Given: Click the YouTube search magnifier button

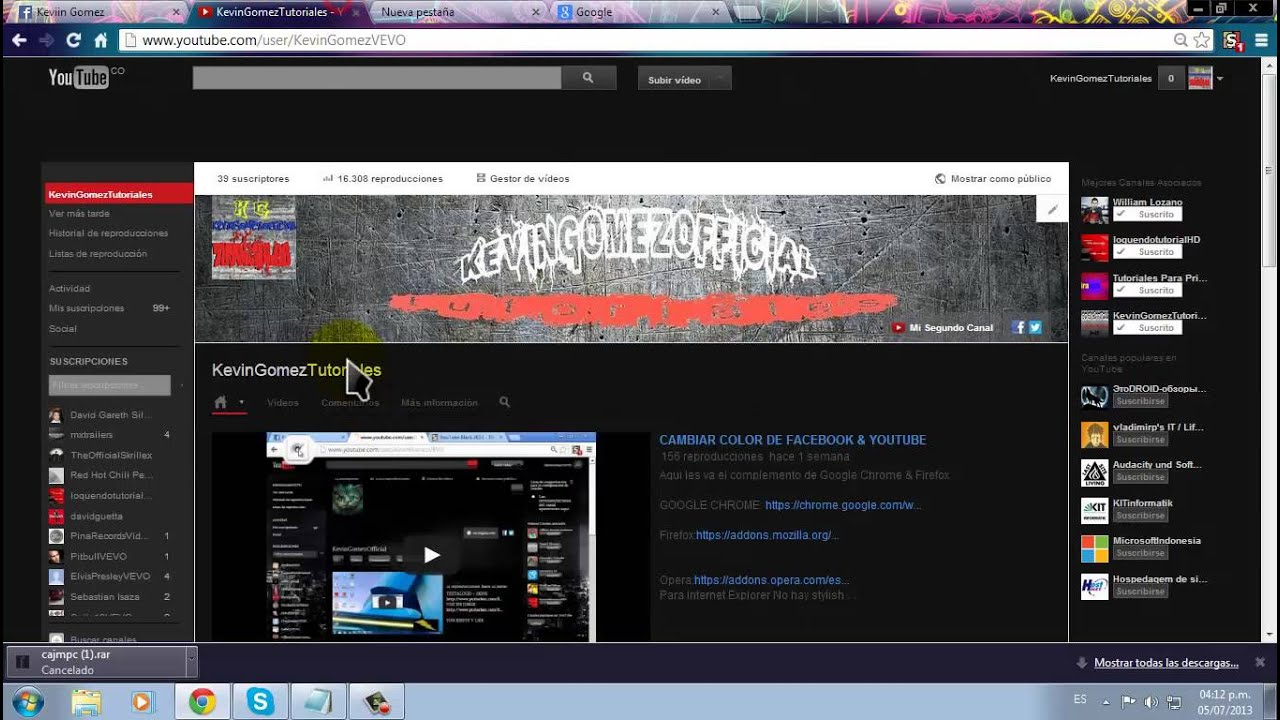Looking at the screenshot, I should point(587,78).
